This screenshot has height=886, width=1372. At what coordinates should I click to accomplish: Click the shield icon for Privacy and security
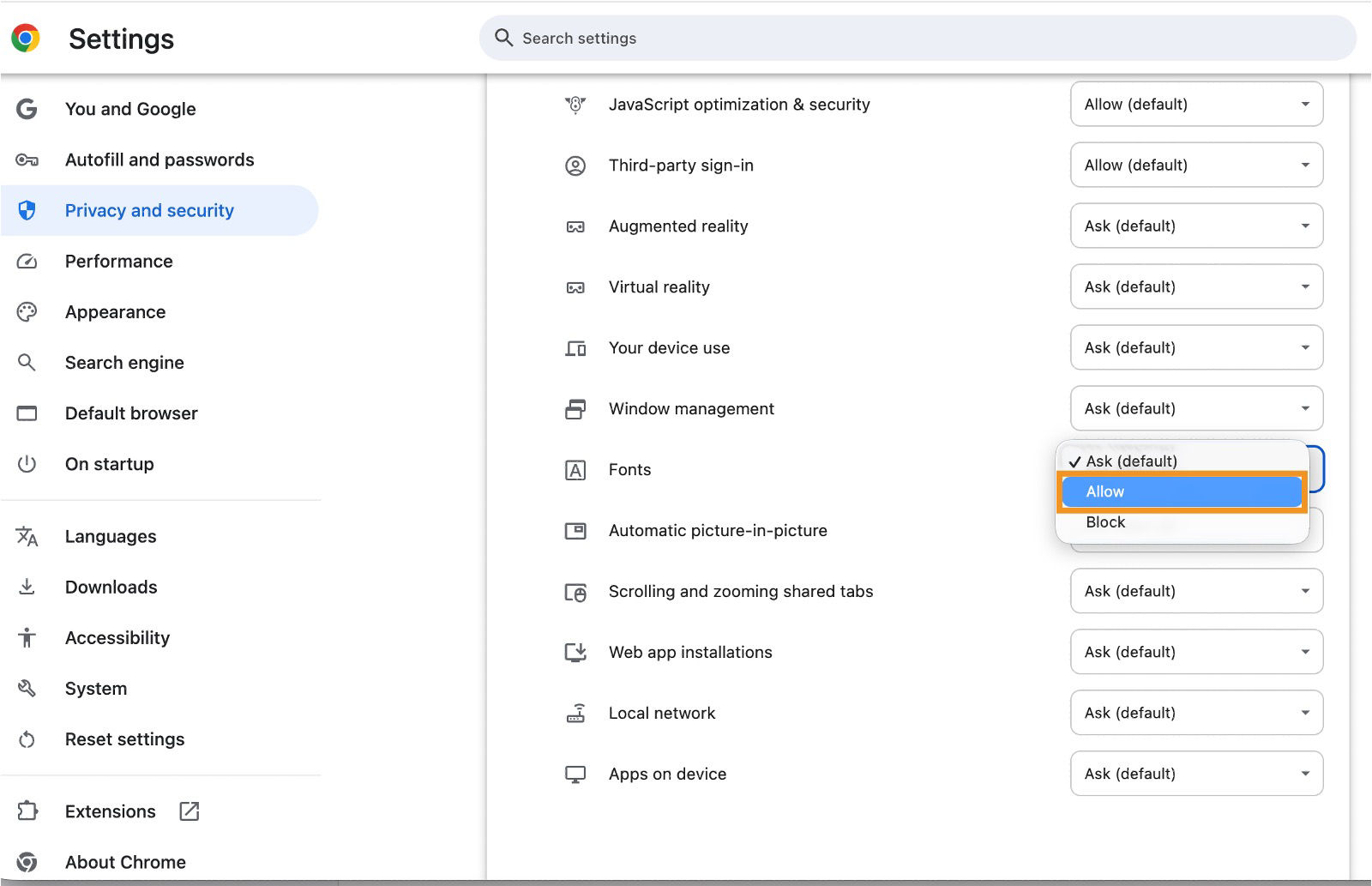[27, 210]
